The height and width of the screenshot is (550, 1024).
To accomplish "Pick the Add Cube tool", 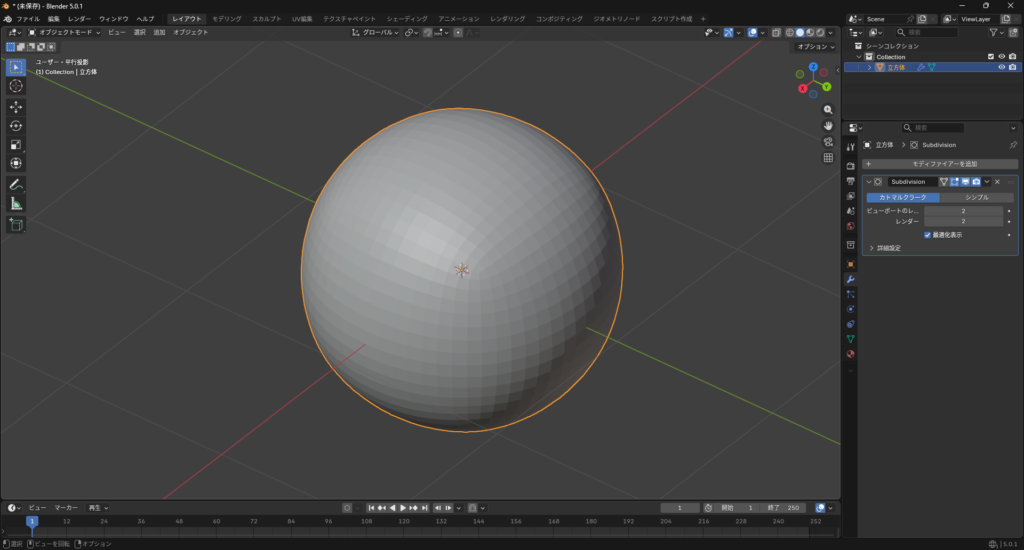I will click(x=16, y=225).
